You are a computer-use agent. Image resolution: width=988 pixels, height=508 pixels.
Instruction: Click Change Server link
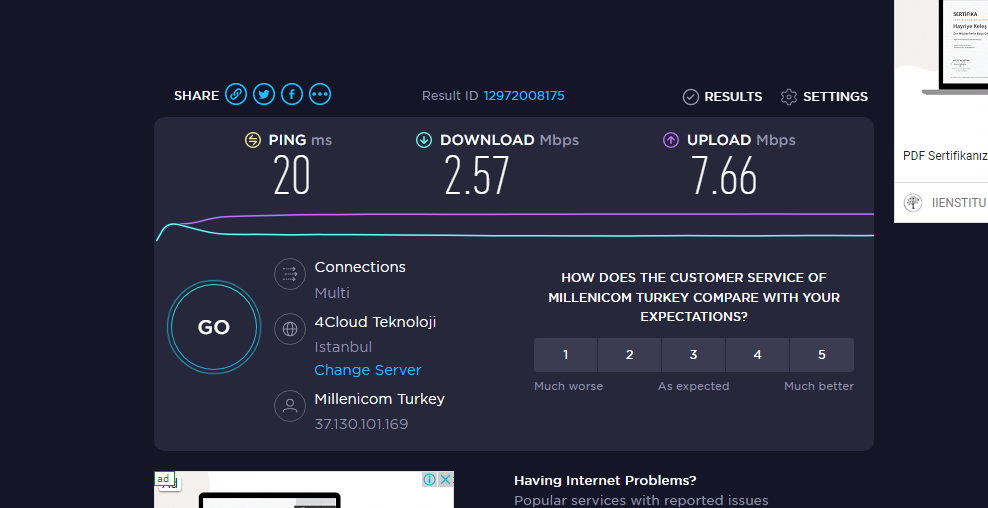click(x=367, y=370)
